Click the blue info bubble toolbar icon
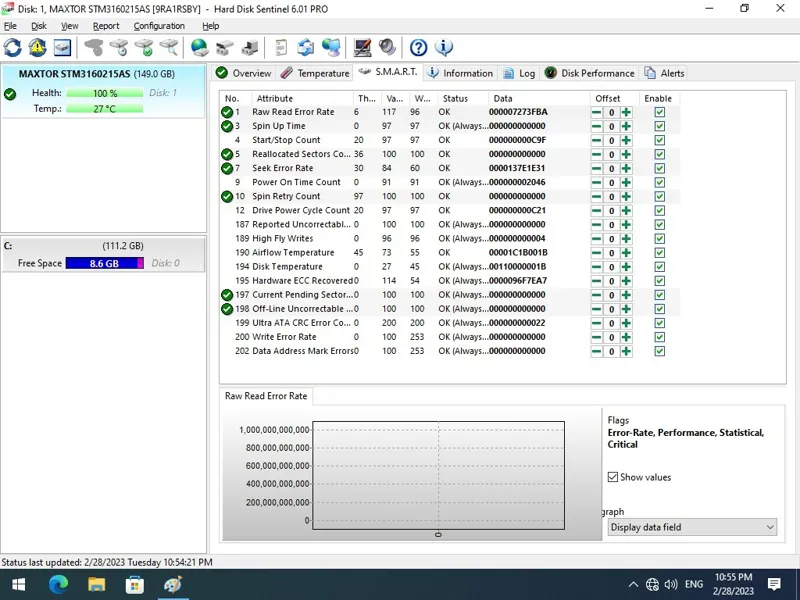 [443, 47]
